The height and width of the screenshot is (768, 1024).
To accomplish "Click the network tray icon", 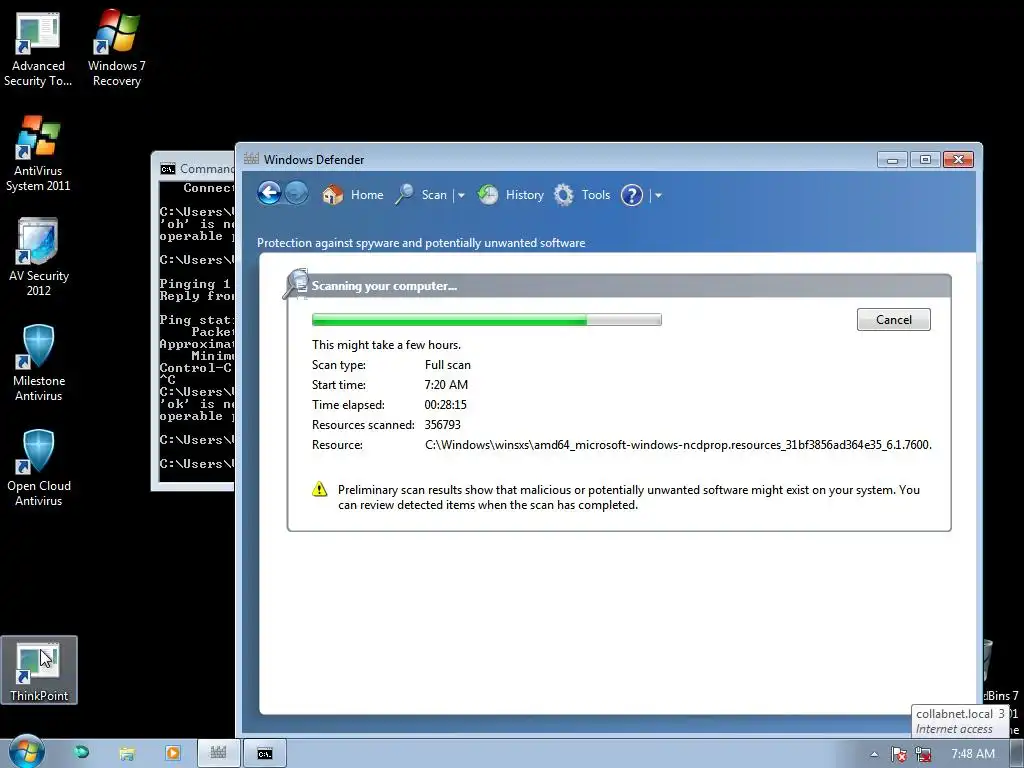I will [923, 754].
